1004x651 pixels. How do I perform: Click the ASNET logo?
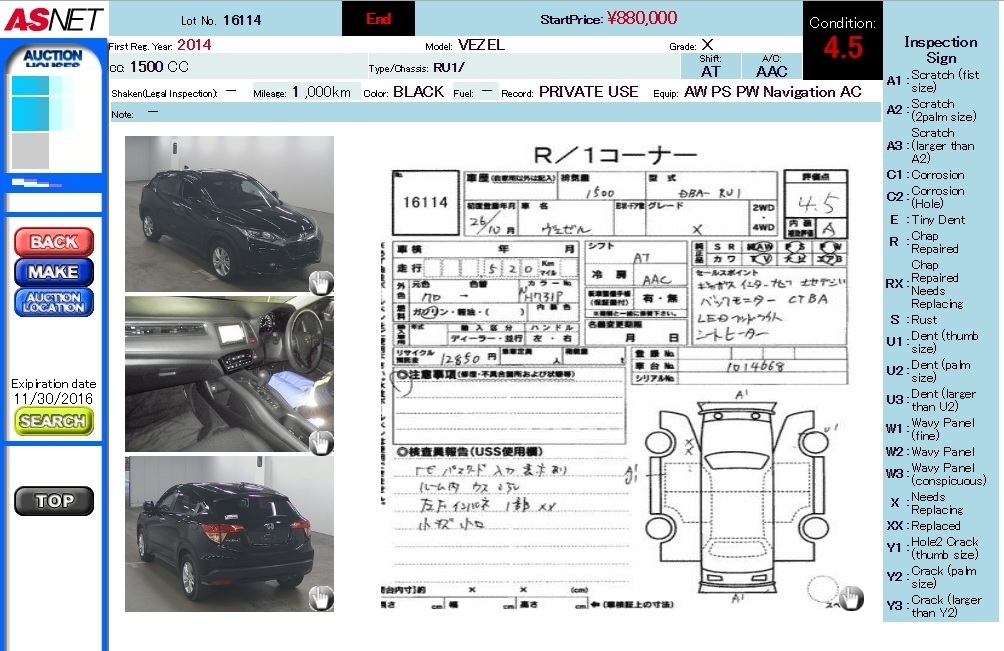[52, 18]
